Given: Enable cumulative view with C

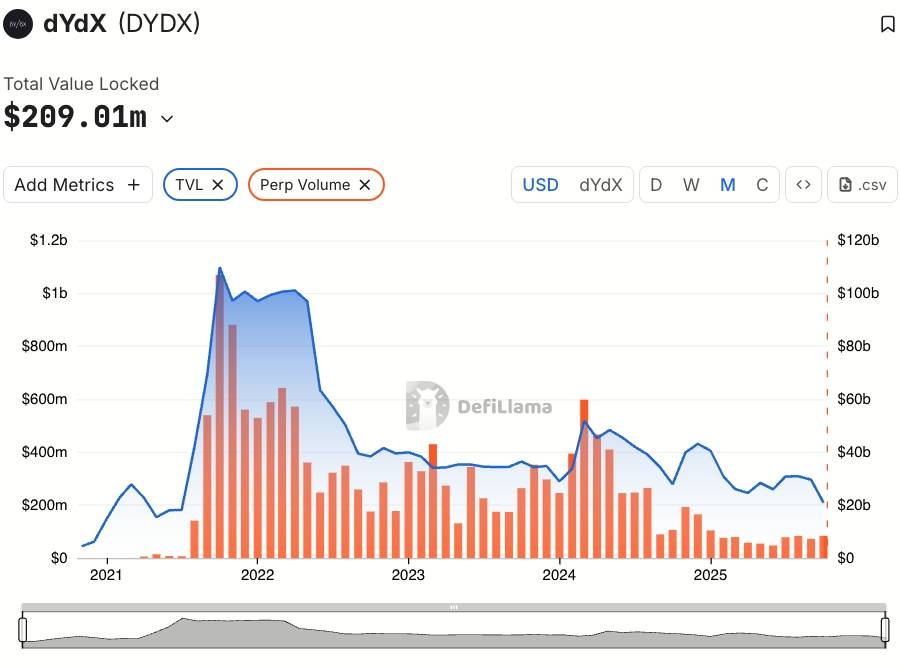Looking at the screenshot, I should (x=762, y=184).
